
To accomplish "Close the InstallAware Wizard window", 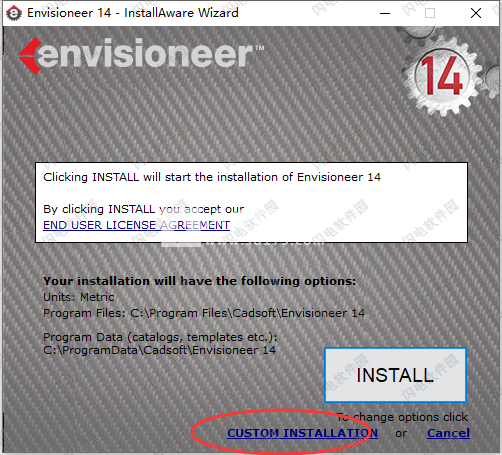I will click(x=476, y=13).
